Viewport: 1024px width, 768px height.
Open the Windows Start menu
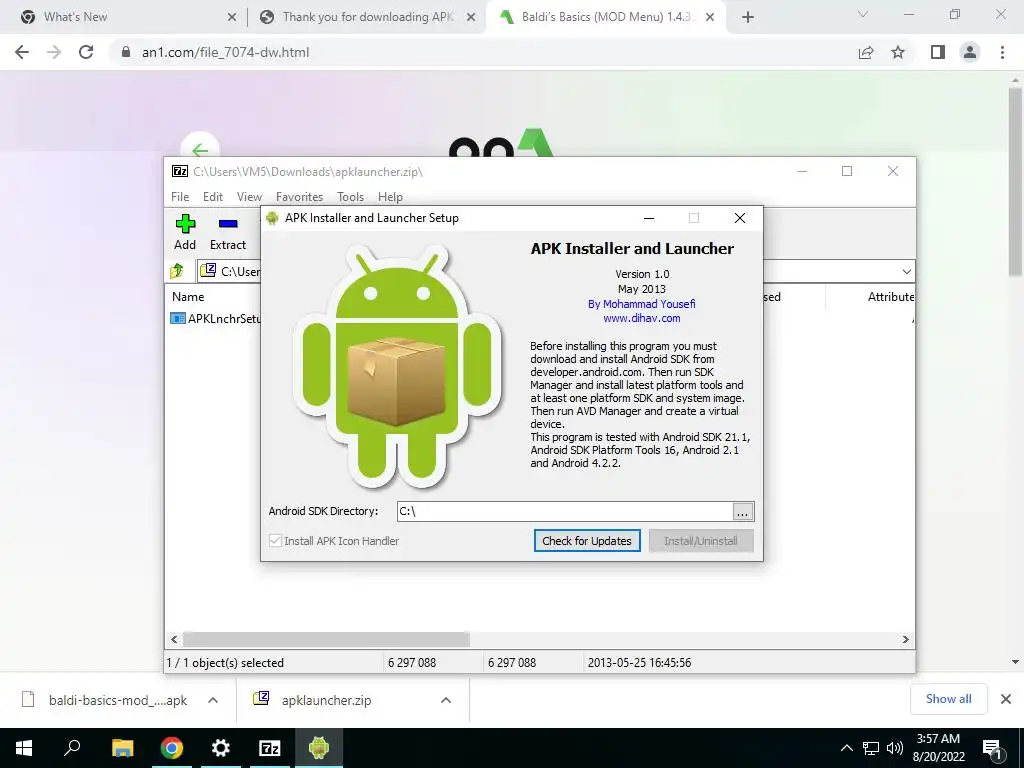[24, 748]
